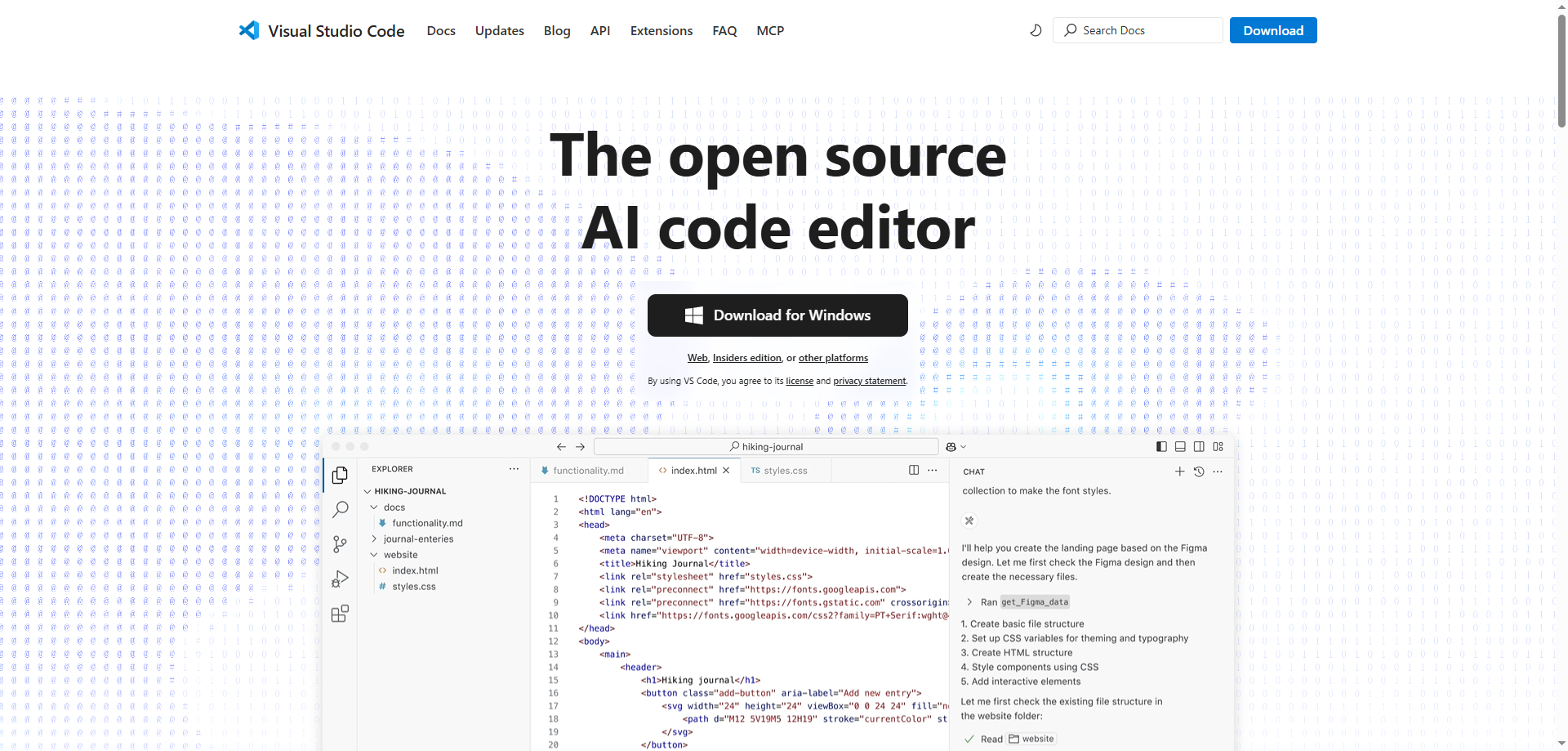Open the chat history icon
The image size is (1568, 751).
pyautogui.click(x=1199, y=472)
